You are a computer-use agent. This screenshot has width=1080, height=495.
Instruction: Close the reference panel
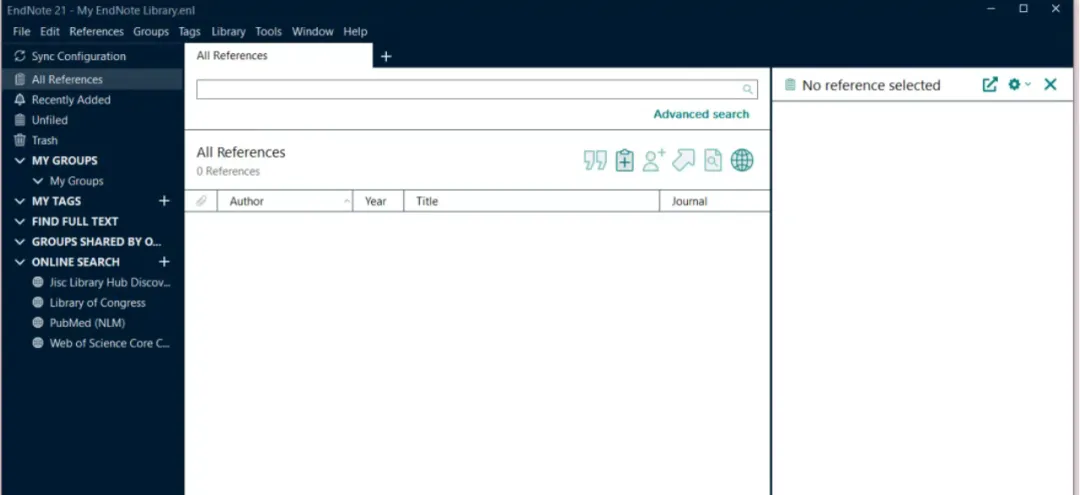(x=1050, y=85)
